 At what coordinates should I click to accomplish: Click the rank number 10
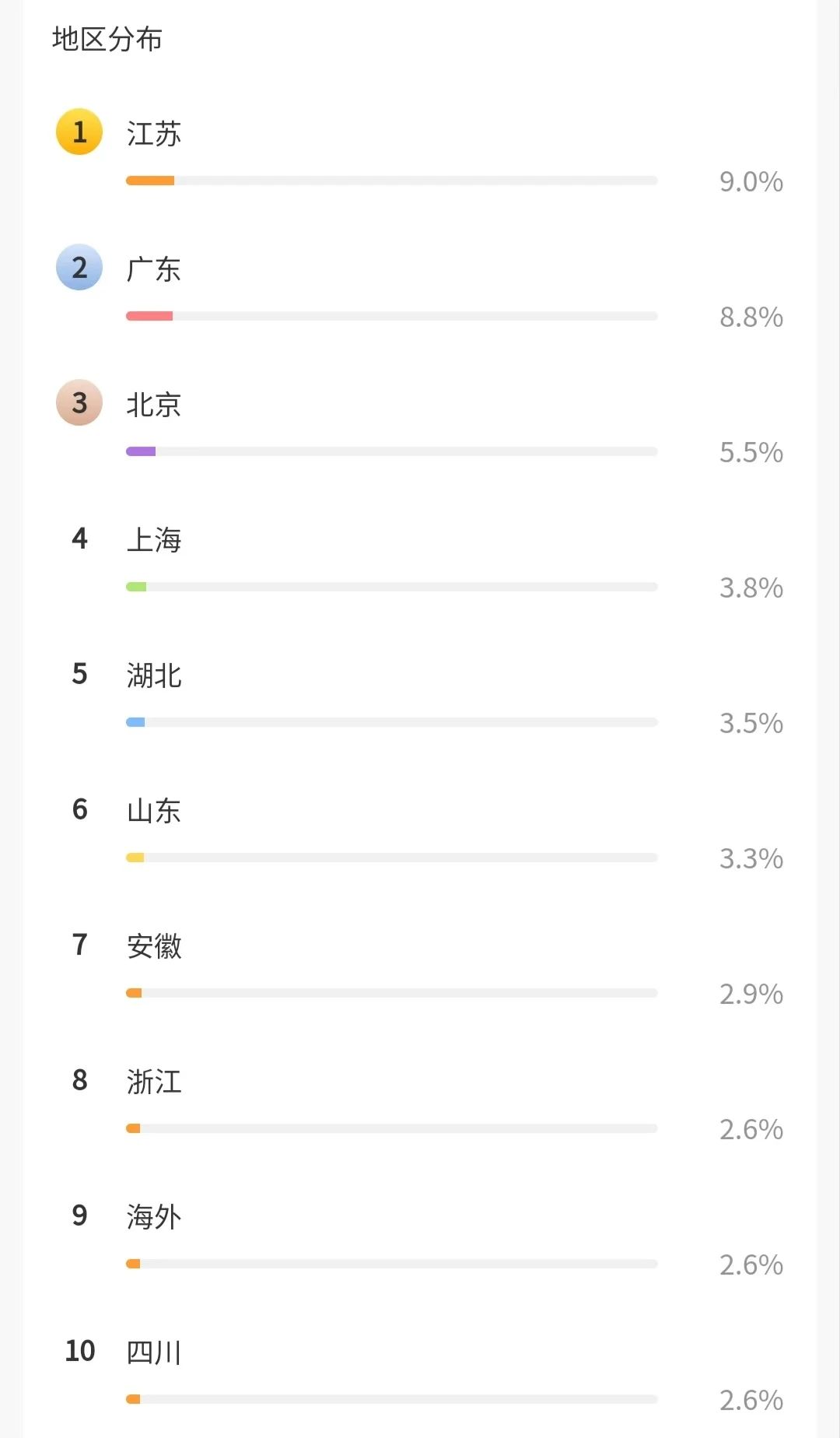point(79,1351)
